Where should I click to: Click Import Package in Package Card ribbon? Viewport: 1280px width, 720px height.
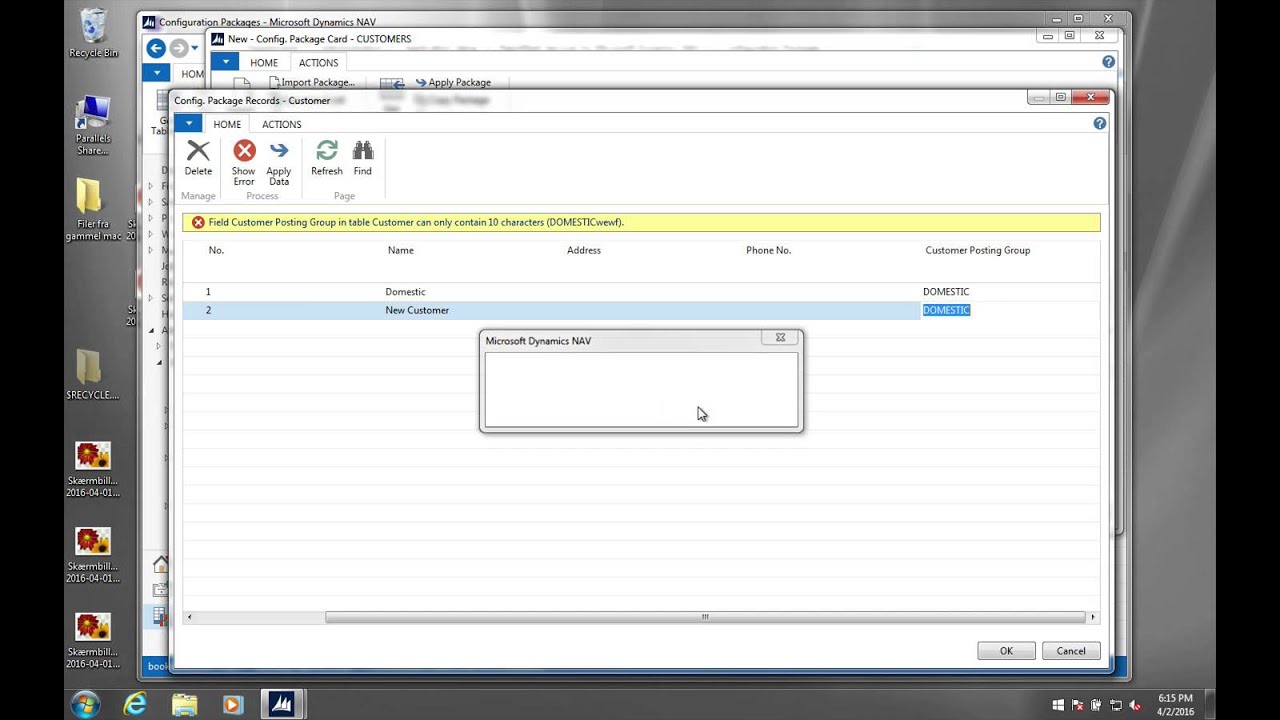point(311,82)
